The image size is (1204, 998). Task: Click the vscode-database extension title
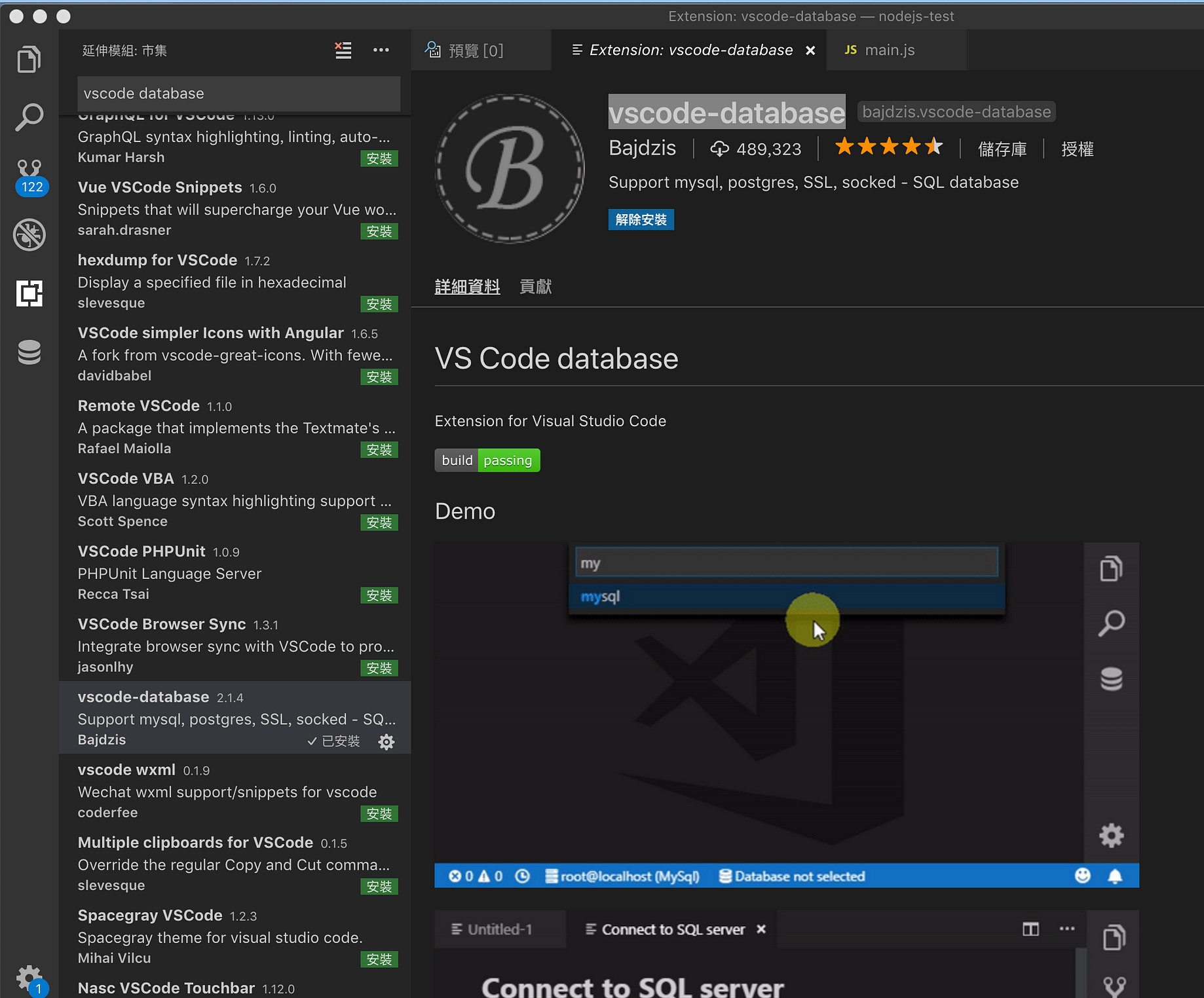pyautogui.click(x=726, y=112)
